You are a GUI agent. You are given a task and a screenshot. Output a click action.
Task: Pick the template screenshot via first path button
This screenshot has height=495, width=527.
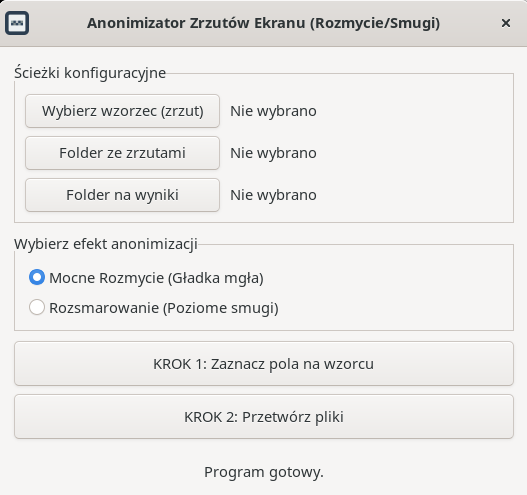pyautogui.click(x=122, y=111)
